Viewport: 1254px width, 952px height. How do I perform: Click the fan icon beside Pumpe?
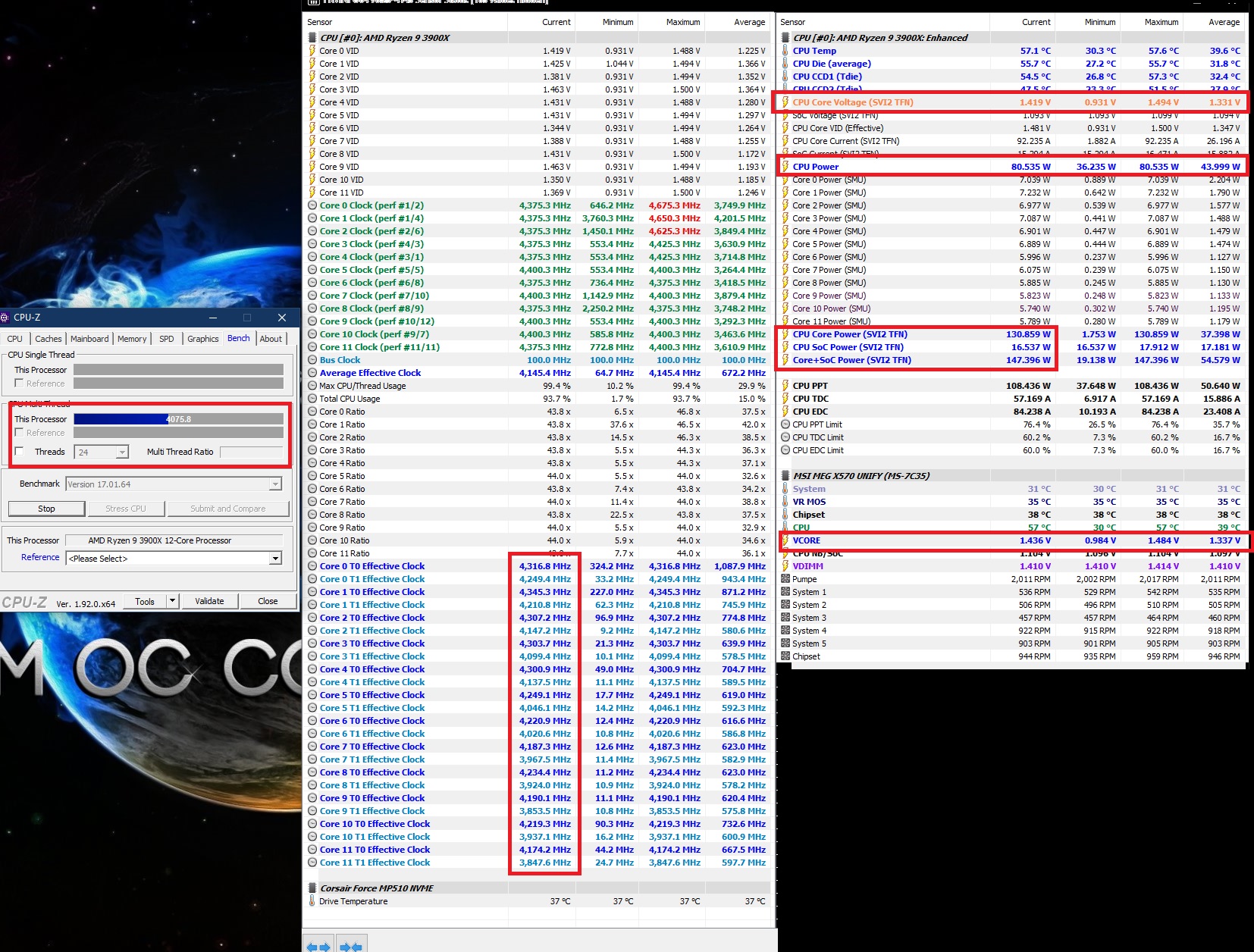[785, 579]
